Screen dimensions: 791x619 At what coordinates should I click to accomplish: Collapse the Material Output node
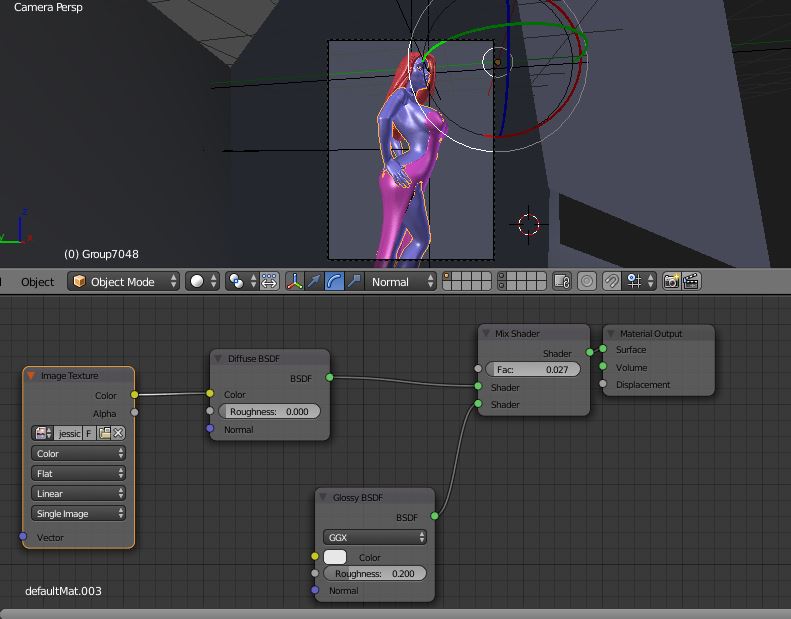click(x=610, y=333)
